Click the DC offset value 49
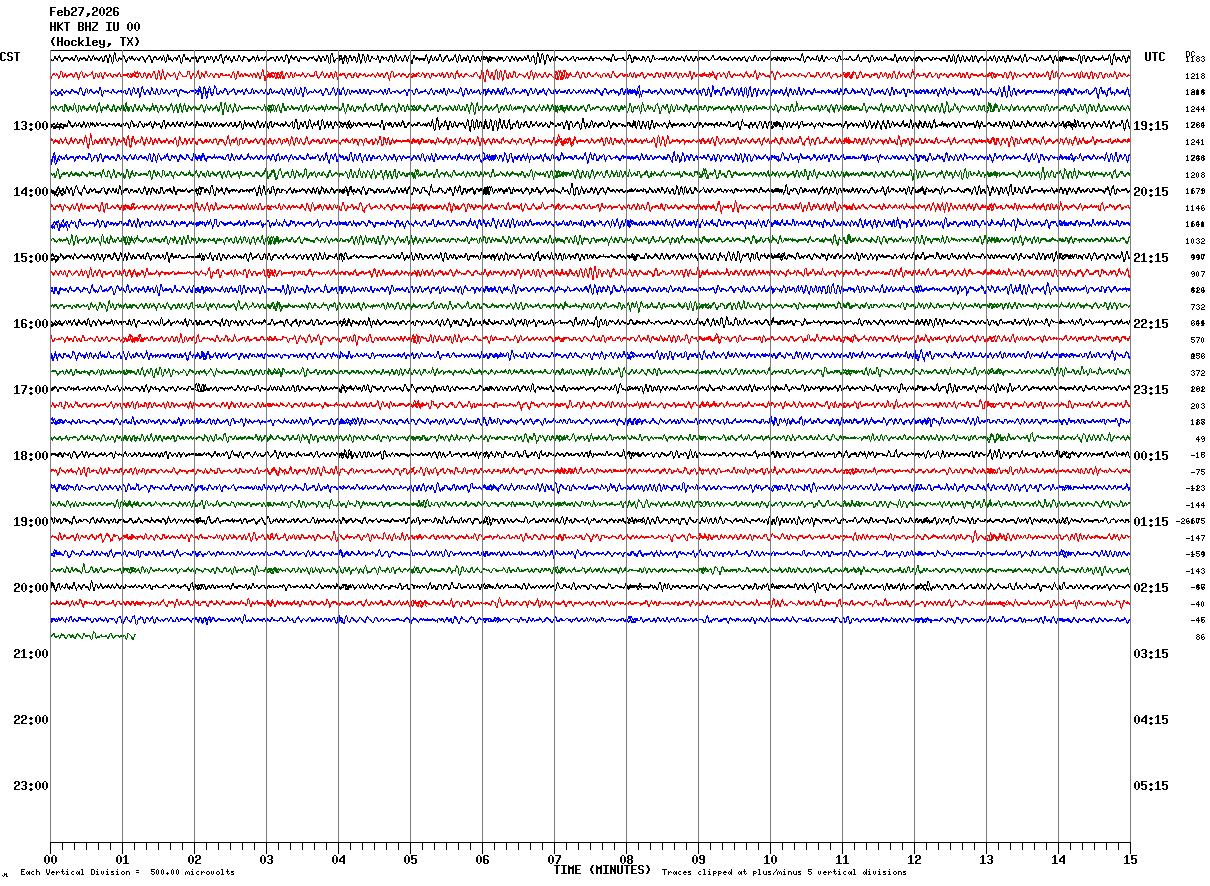Image resolution: width=1210 pixels, height=886 pixels. click(1200, 439)
